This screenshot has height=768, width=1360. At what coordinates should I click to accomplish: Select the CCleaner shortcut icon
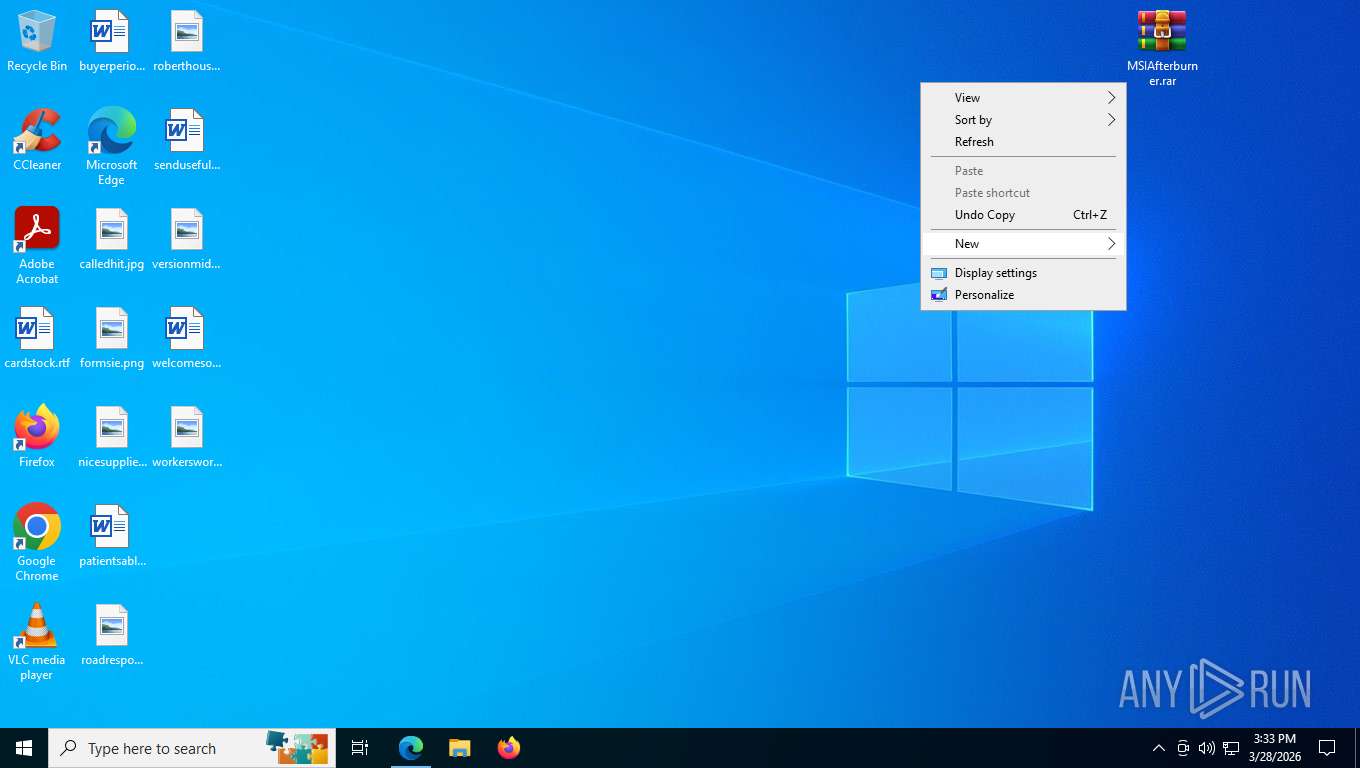click(37, 140)
